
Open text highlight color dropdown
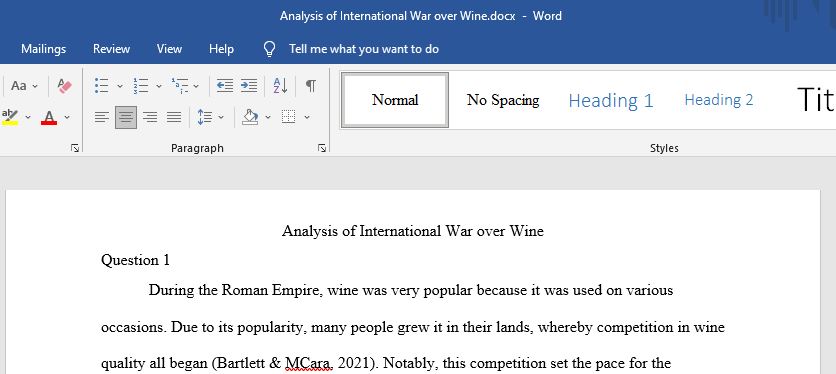coord(28,117)
